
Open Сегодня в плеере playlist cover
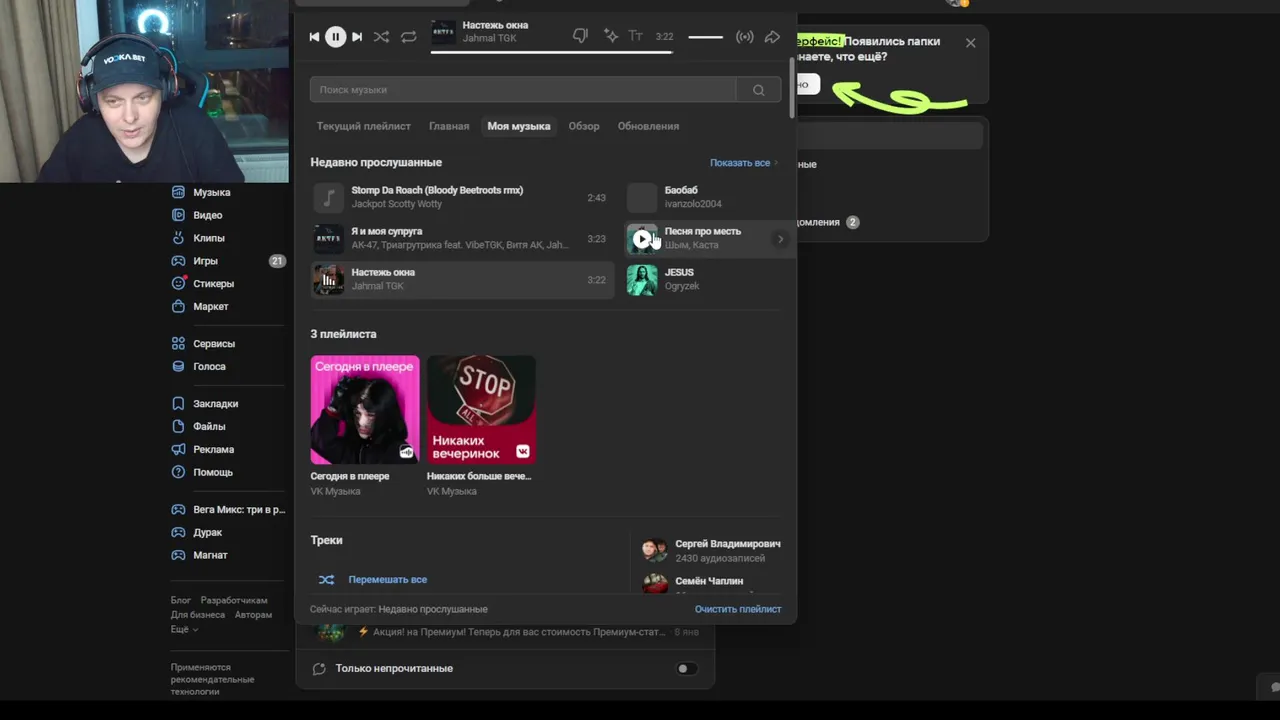(x=365, y=410)
